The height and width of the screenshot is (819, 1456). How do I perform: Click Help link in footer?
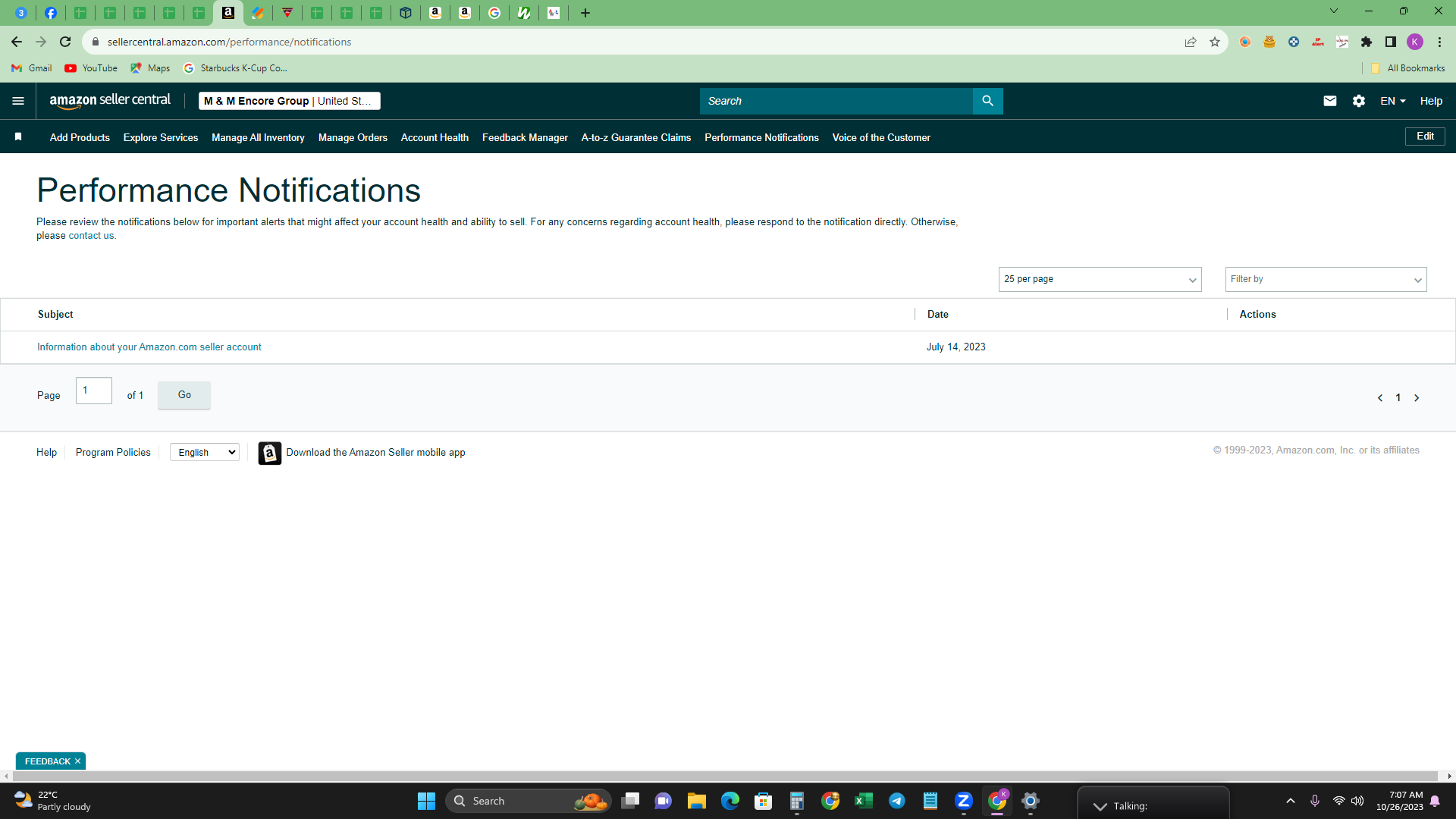tap(46, 452)
